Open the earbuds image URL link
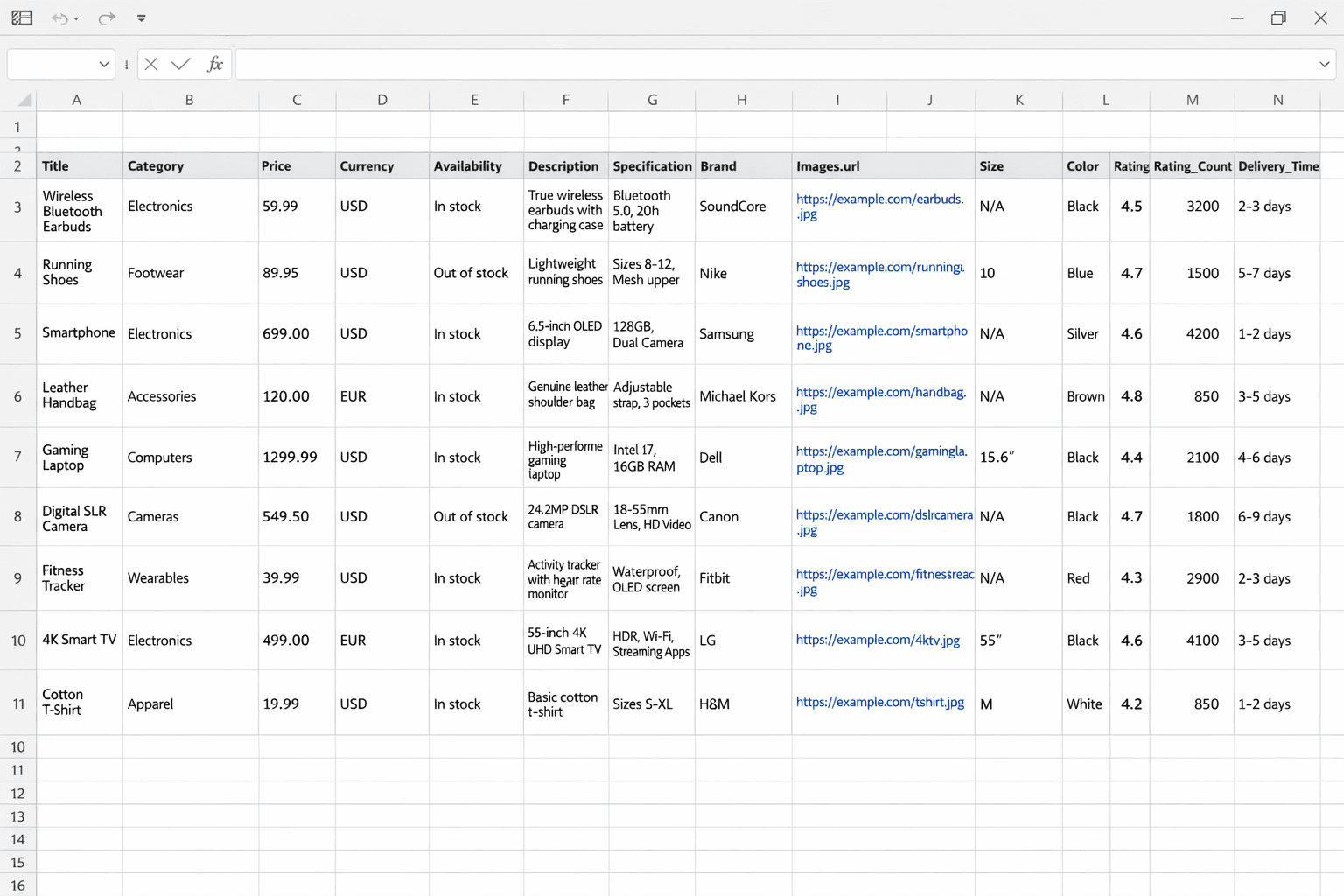Screen dimensions: 1344x896 click(879, 206)
